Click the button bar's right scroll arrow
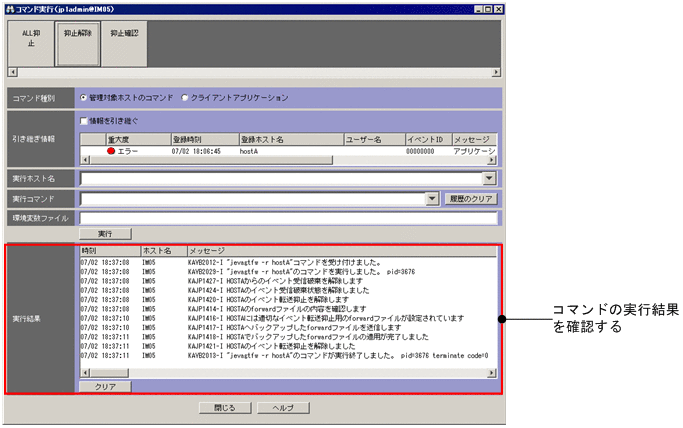 [x=496, y=72]
